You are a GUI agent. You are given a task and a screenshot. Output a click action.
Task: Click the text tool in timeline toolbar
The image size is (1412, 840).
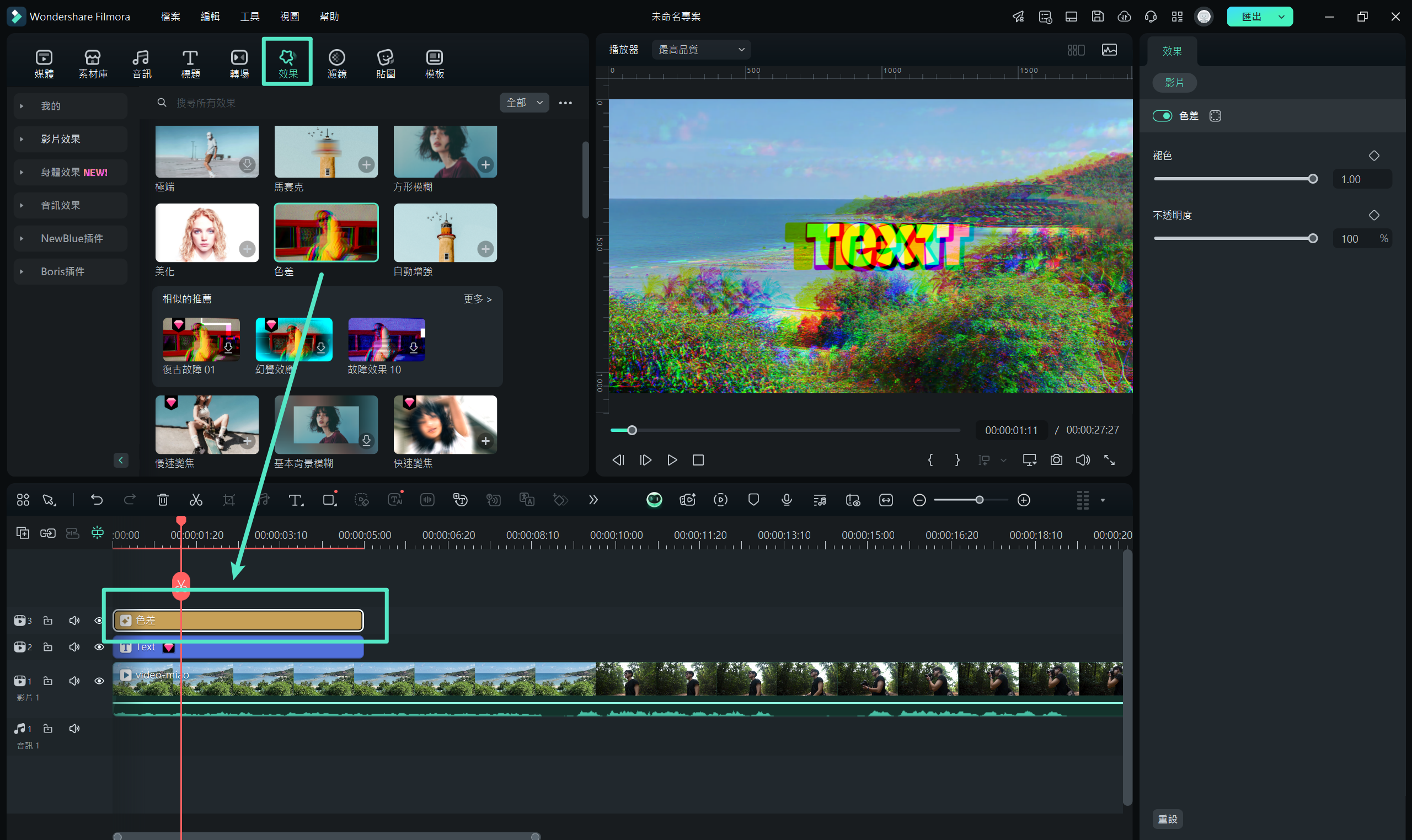(296, 500)
